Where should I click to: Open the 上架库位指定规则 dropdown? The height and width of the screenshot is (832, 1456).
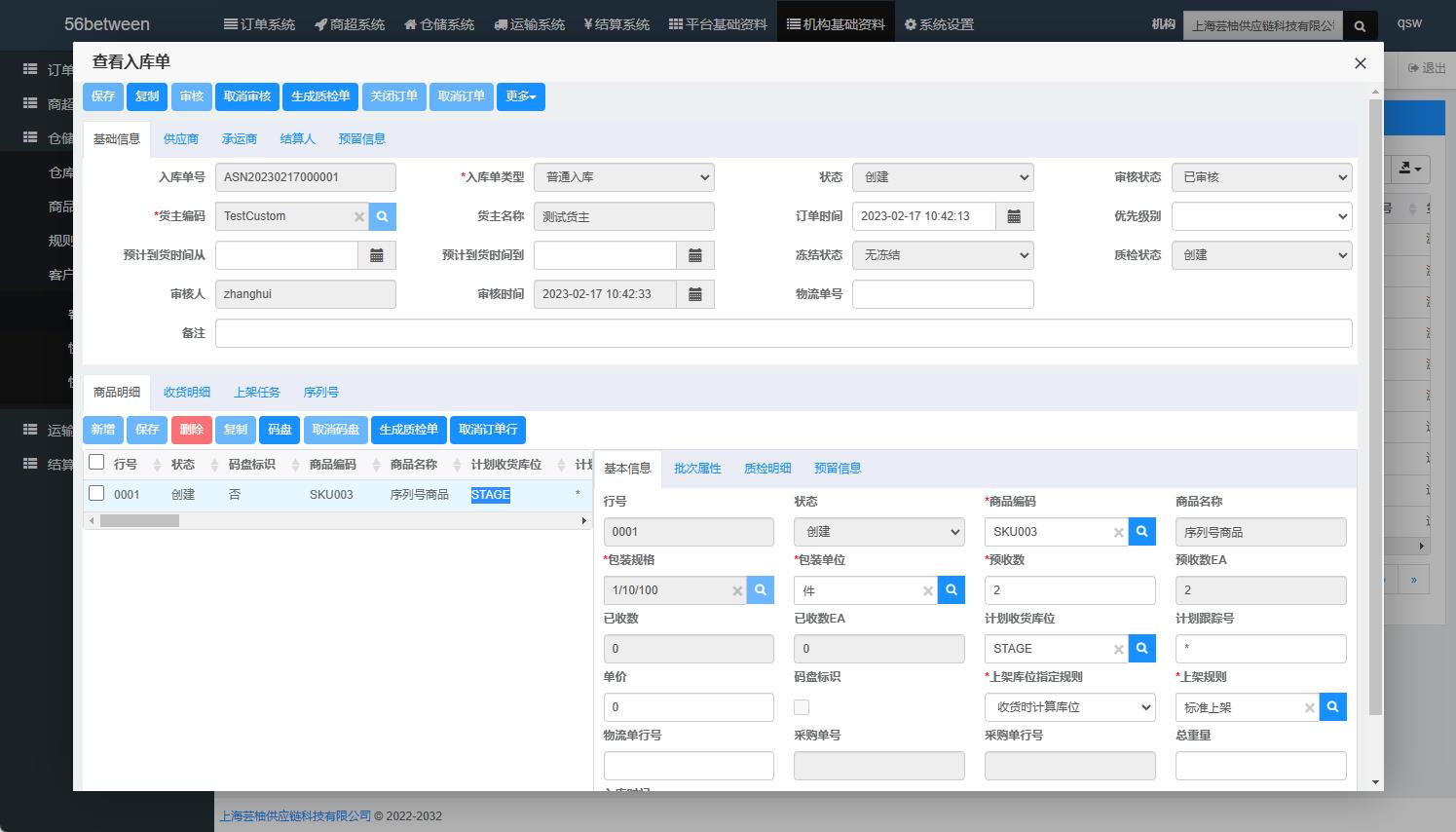(1070, 707)
